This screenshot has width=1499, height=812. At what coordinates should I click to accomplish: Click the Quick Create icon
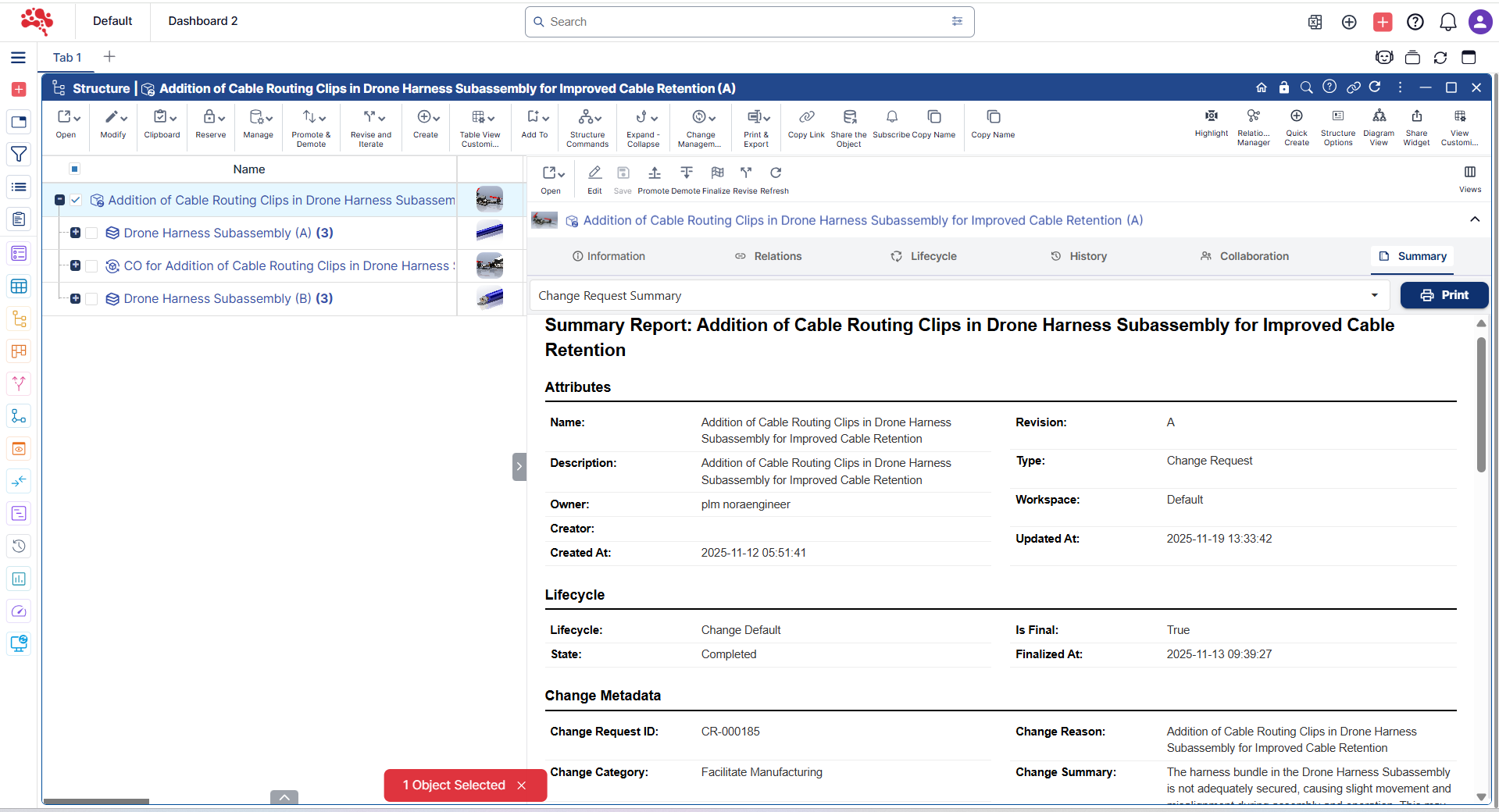(1296, 116)
